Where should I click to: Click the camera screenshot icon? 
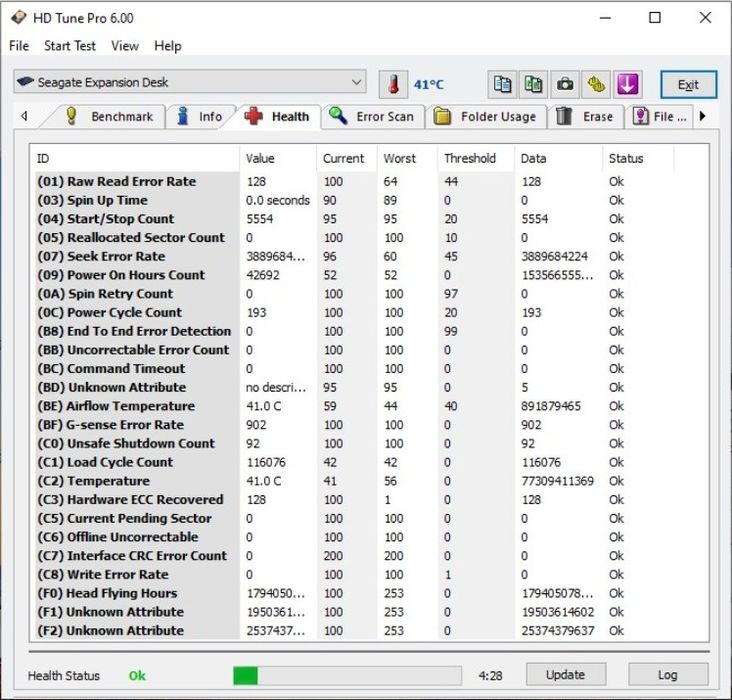[x=565, y=85]
